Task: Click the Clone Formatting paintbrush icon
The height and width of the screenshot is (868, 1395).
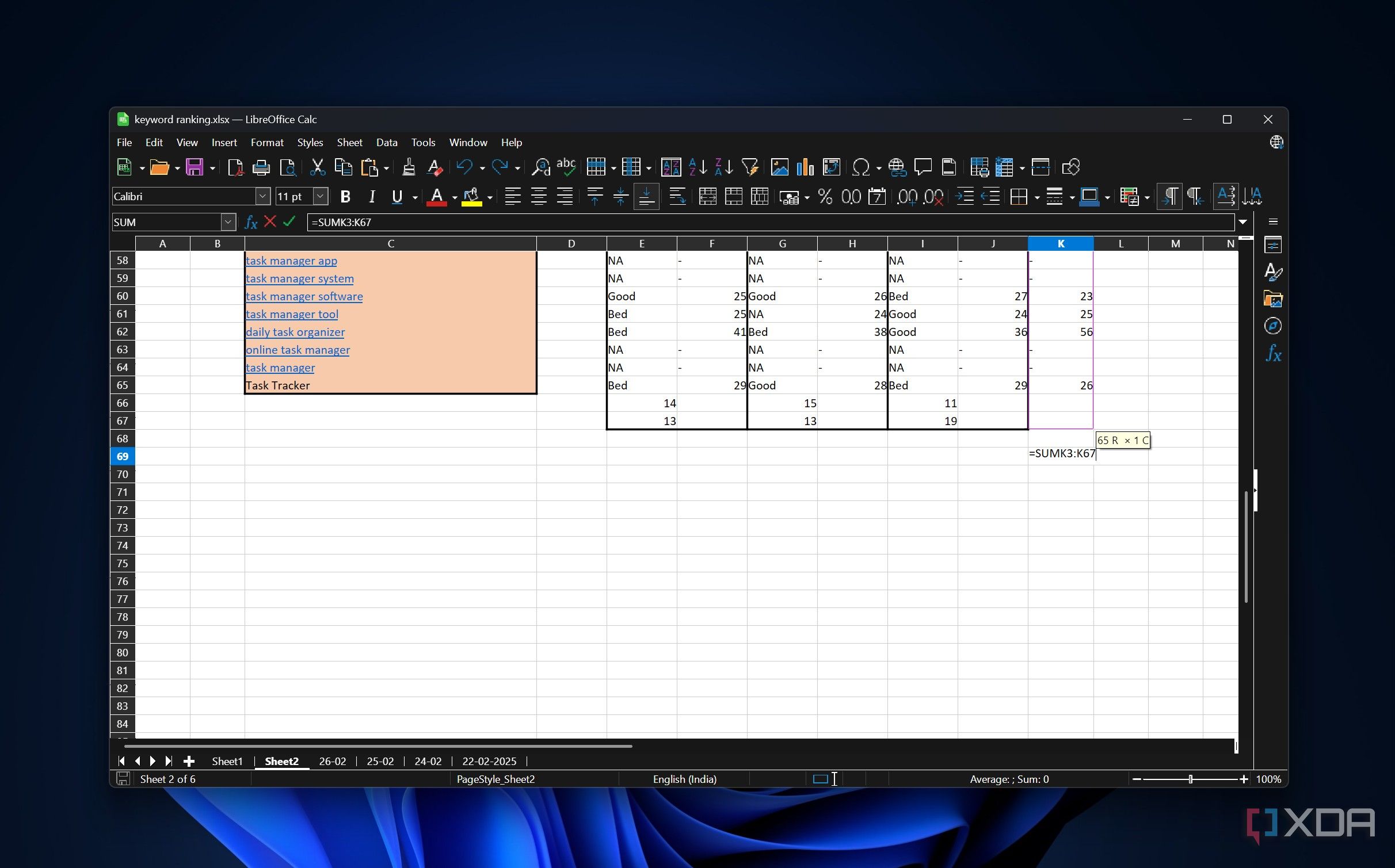Action: pyautogui.click(x=409, y=167)
